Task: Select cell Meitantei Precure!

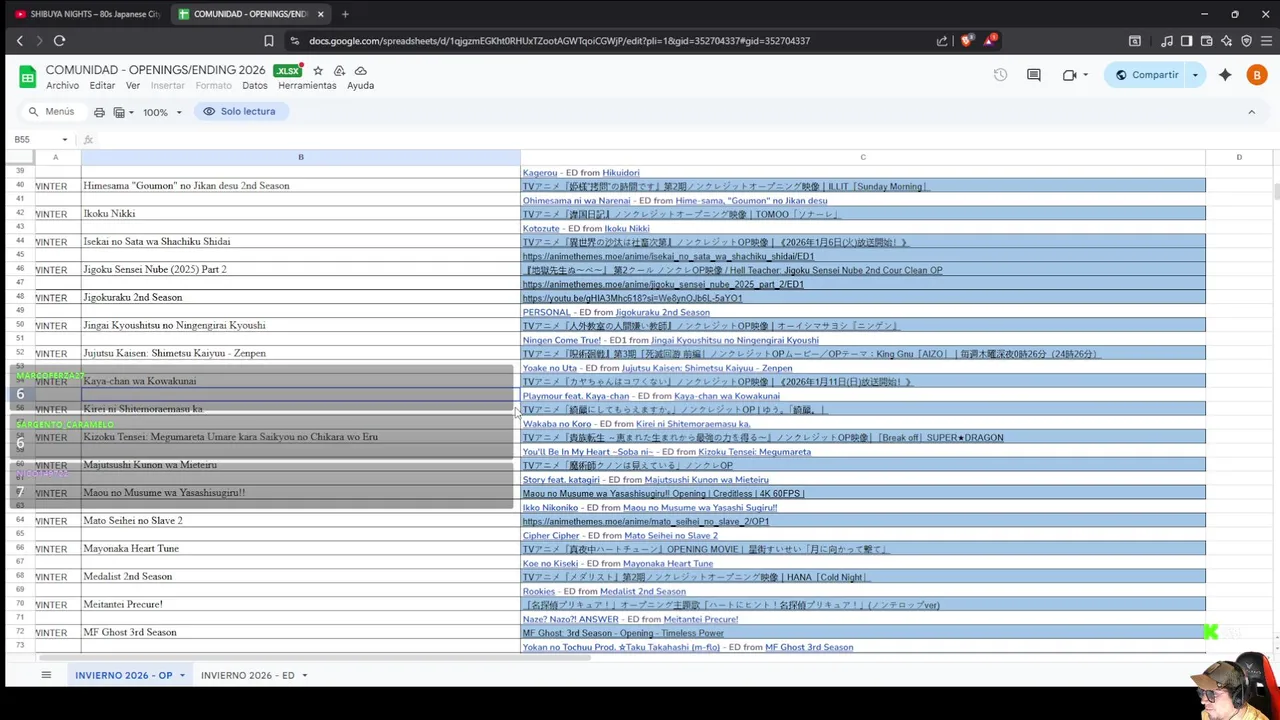Action: (x=301, y=605)
